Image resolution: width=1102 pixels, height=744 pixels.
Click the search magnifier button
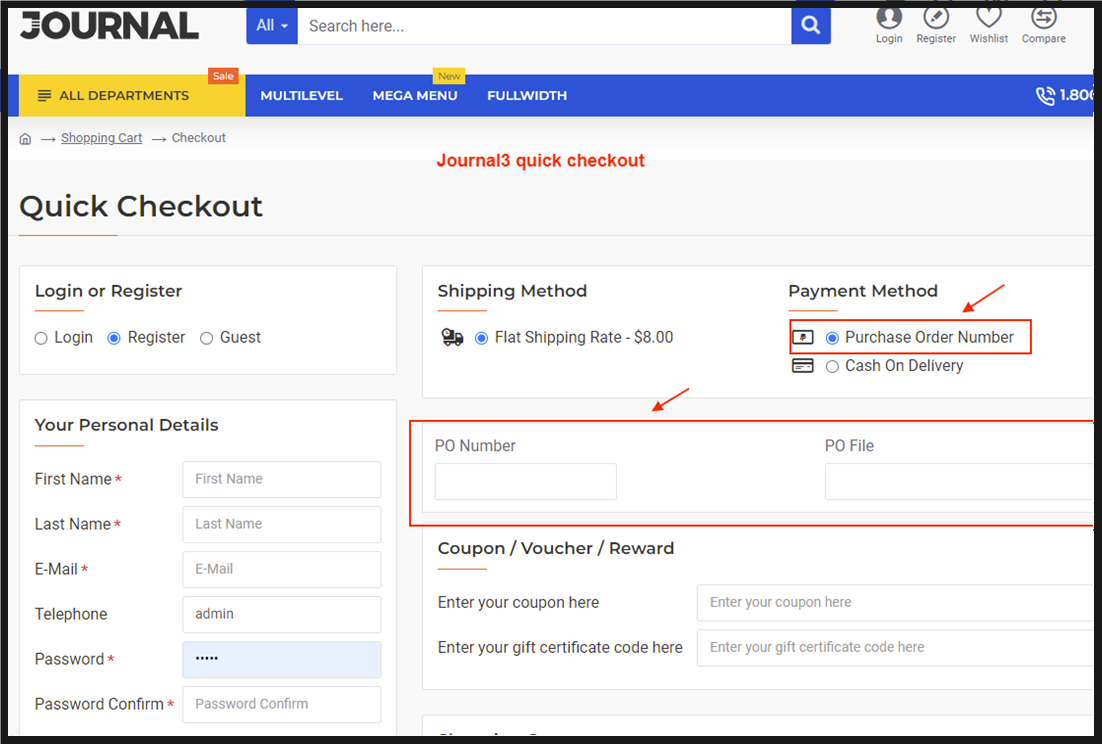point(811,26)
